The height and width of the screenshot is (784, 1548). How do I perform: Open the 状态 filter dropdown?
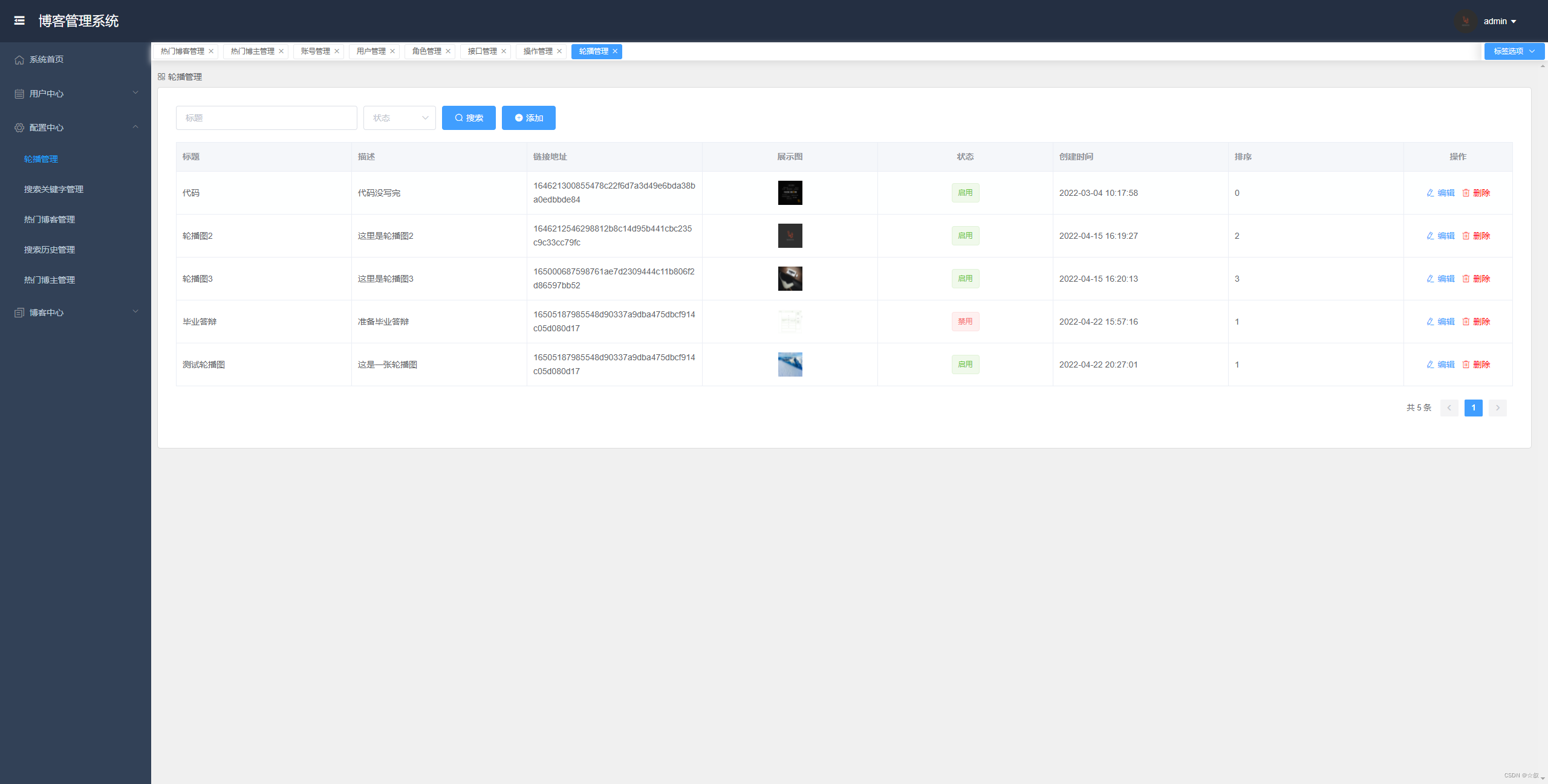point(399,118)
